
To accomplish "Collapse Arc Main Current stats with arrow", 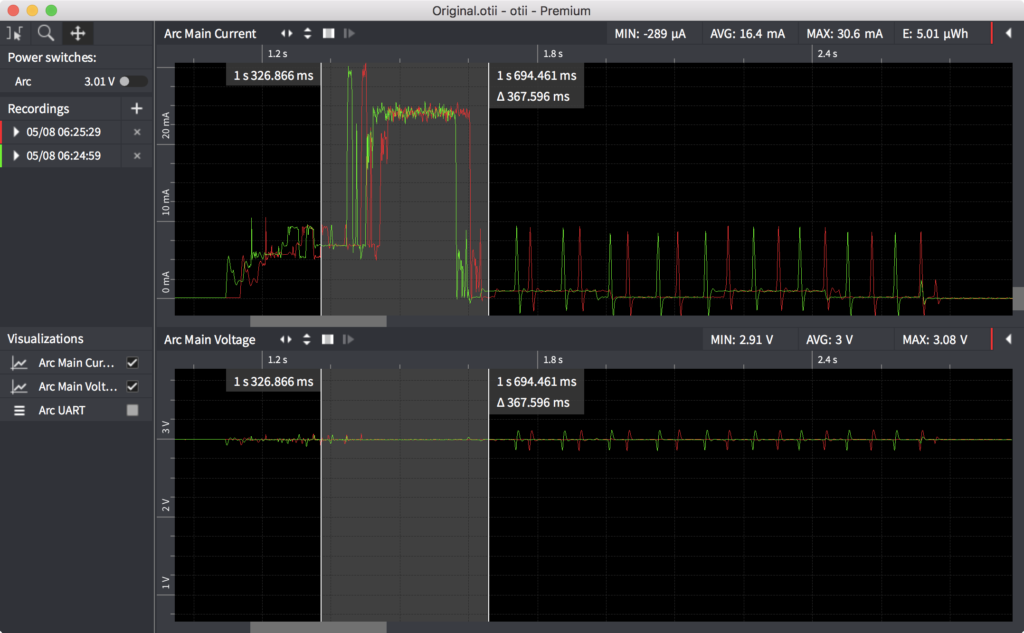I will [x=1008, y=34].
